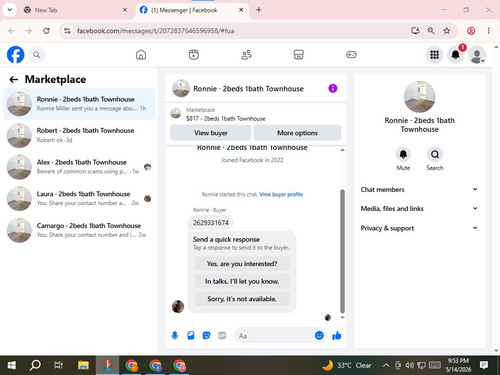The height and width of the screenshot is (375, 500).
Task: Open the Camargo - 2beds 1bath Townhouse conversation
Action: tap(79, 230)
